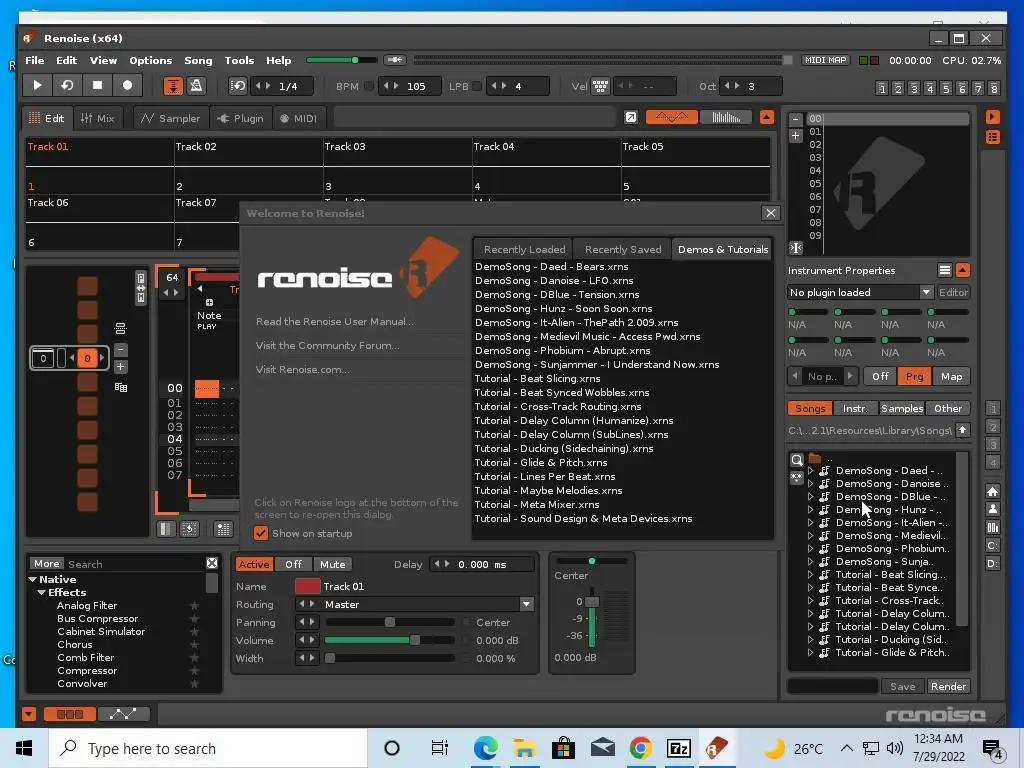Viewport: 1024px width, 768px height.
Task: Select Tutorial - Beat Slicing.xrns in dialog
Action: [537, 379]
